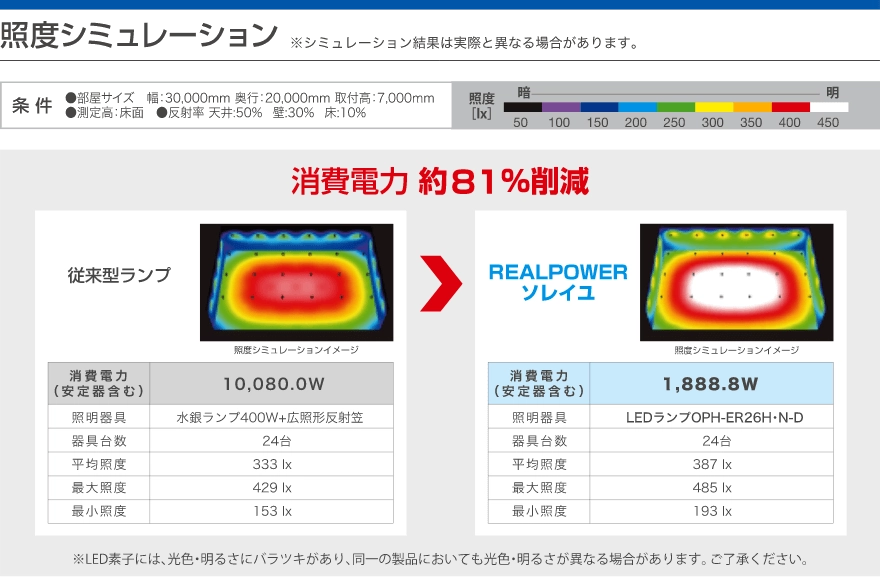Open the conventional lamp illuminance simulation image
This screenshot has width=880, height=577.
pos(296,282)
